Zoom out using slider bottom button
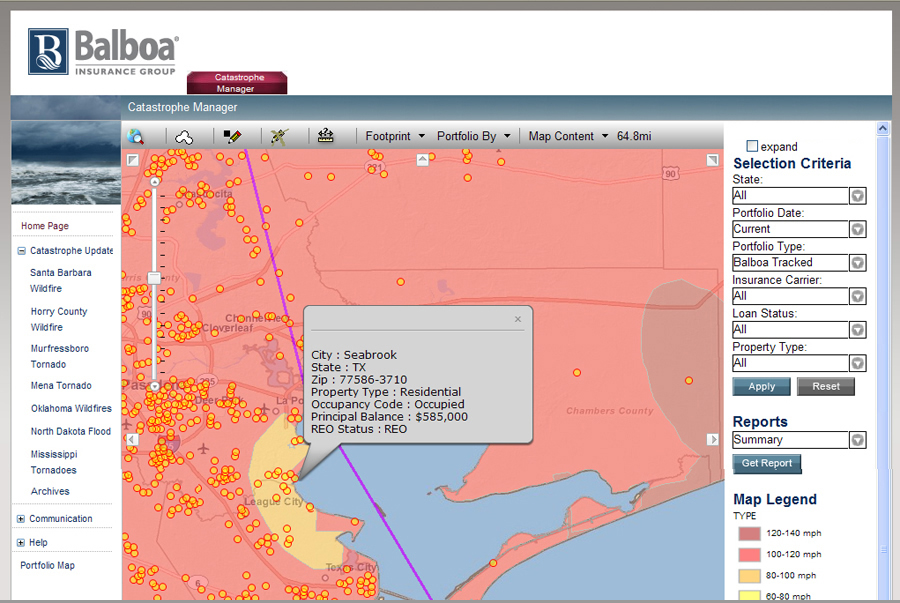900x603 pixels. (x=154, y=387)
